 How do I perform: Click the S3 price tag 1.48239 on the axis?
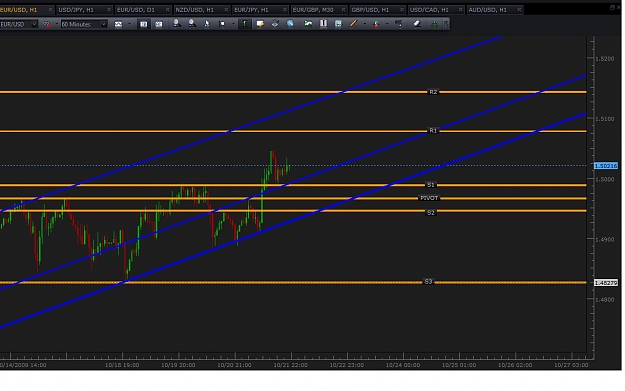[605, 283]
